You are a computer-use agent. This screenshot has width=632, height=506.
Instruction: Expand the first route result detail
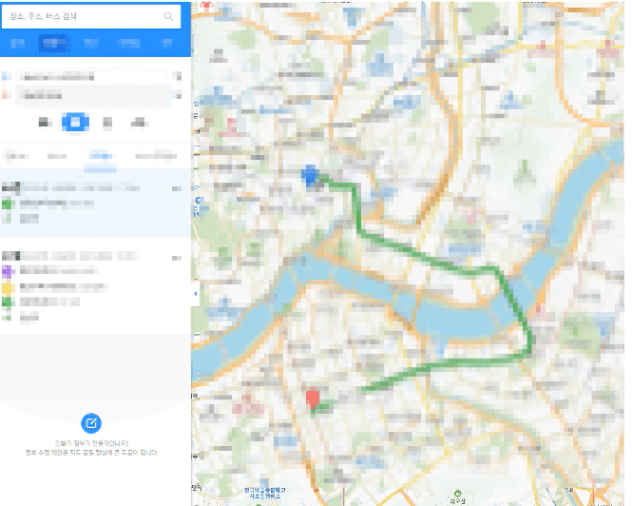[95, 203]
